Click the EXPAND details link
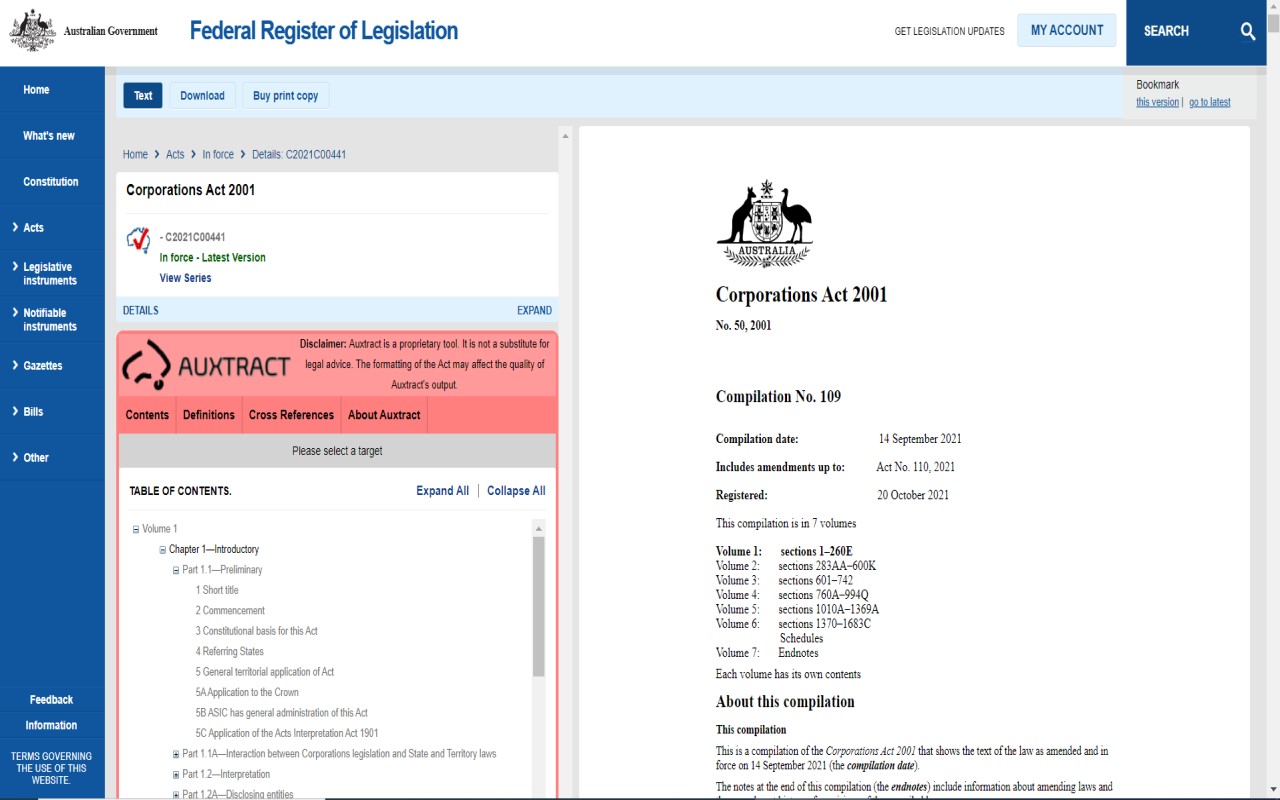This screenshot has width=1280, height=800. click(x=534, y=311)
